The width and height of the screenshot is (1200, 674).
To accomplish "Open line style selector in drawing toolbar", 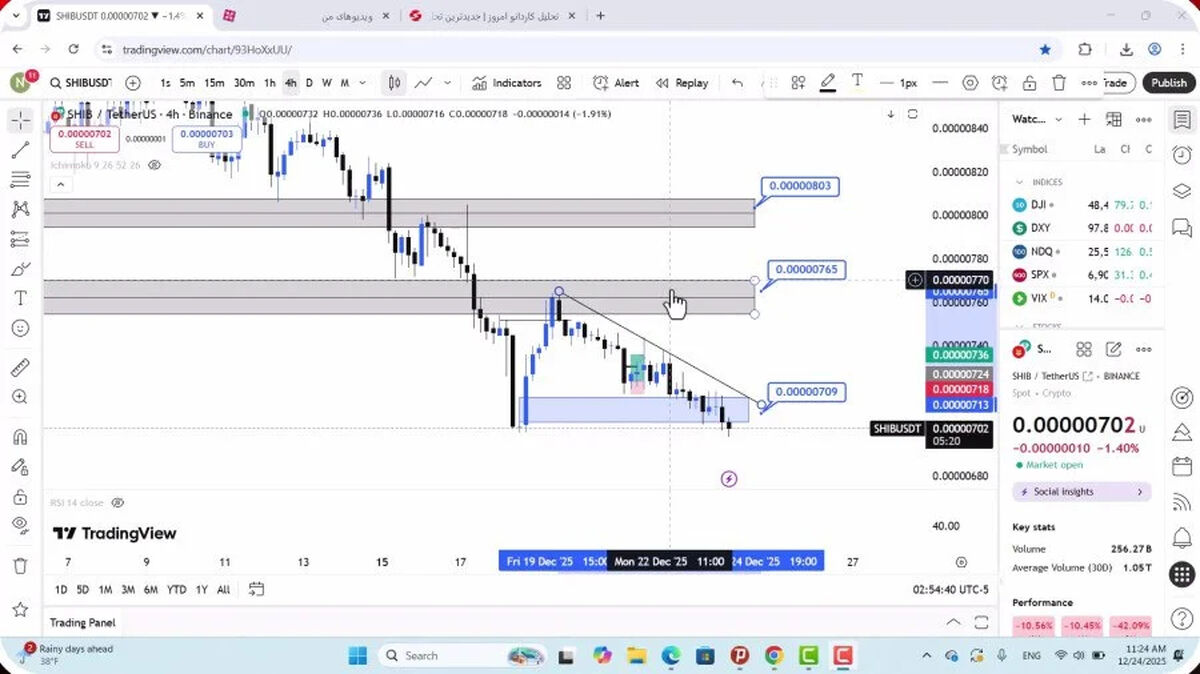I will 939,83.
